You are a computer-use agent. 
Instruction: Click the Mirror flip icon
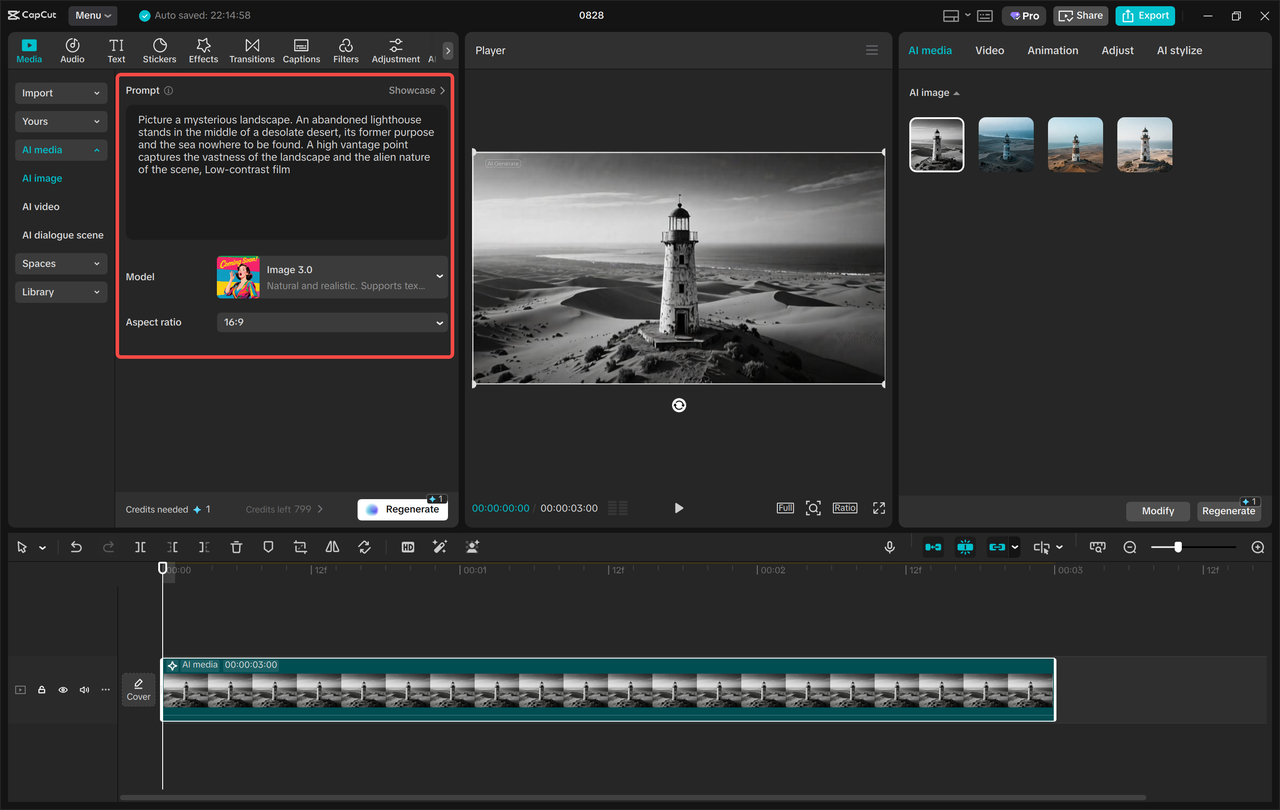332,547
